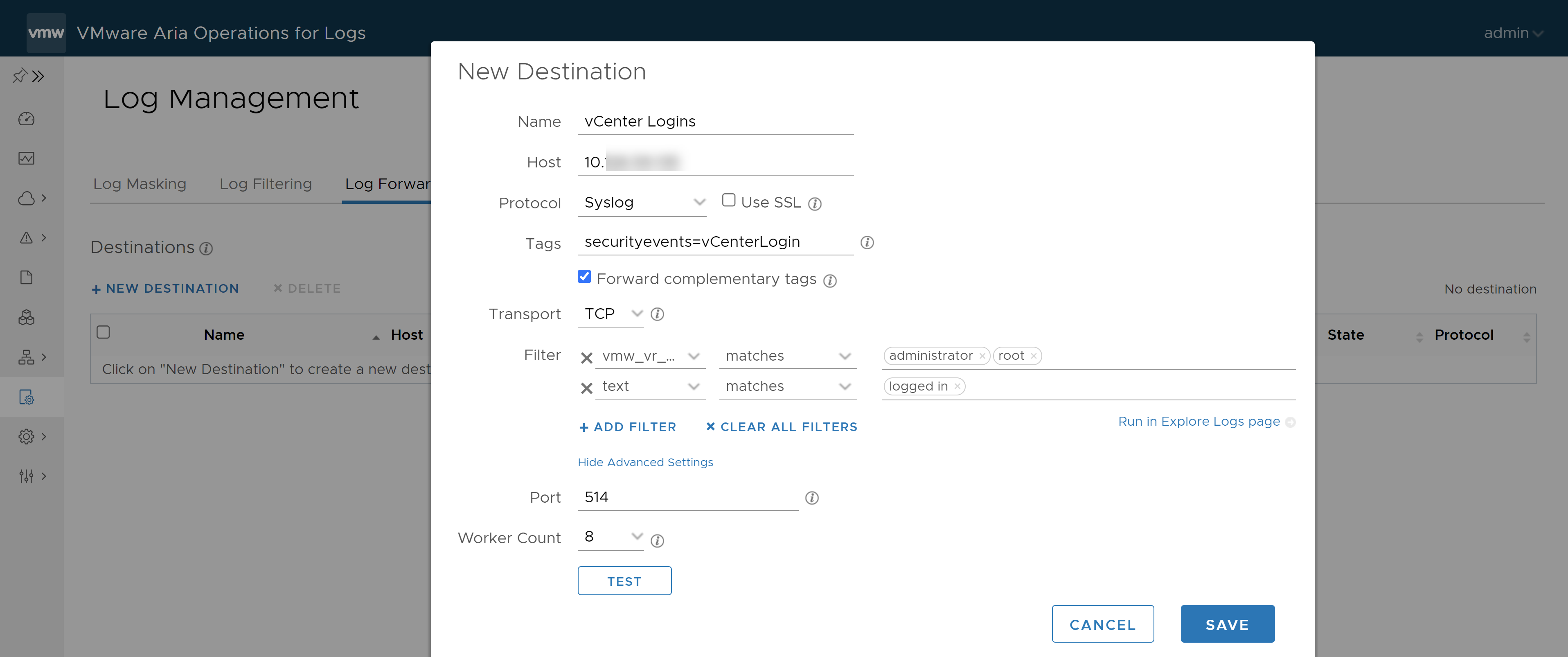Viewport: 1568px width, 657px height.
Task: Click the Name input field
Action: 716,121
